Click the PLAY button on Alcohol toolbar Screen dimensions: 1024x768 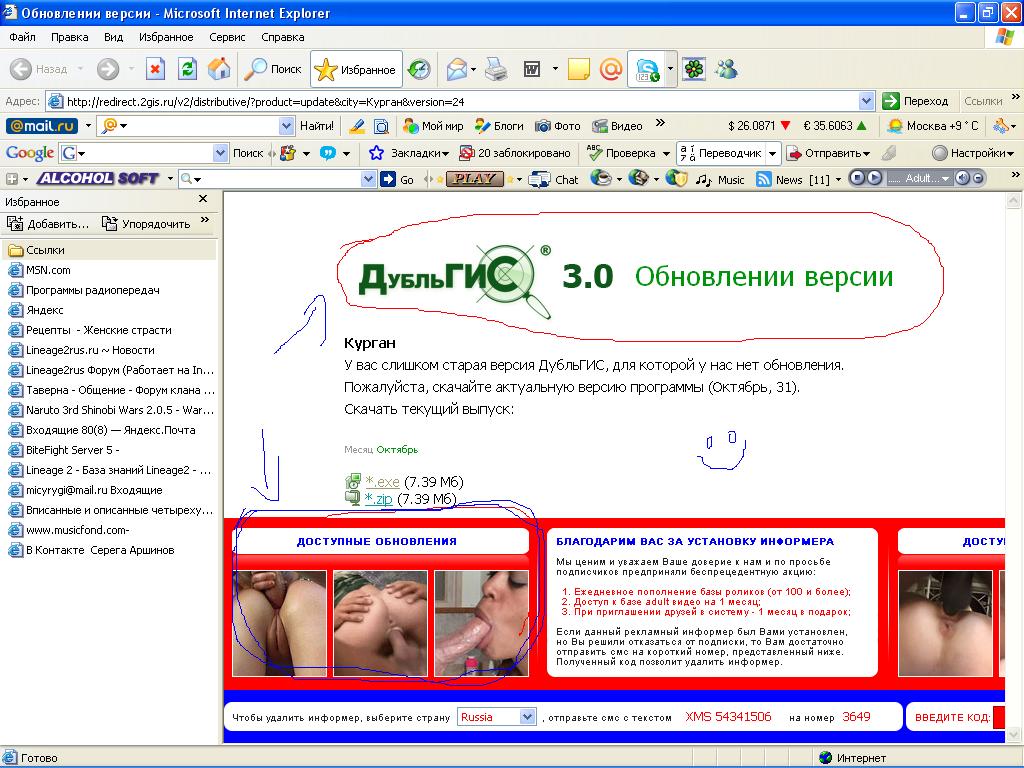click(x=475, y=178)
